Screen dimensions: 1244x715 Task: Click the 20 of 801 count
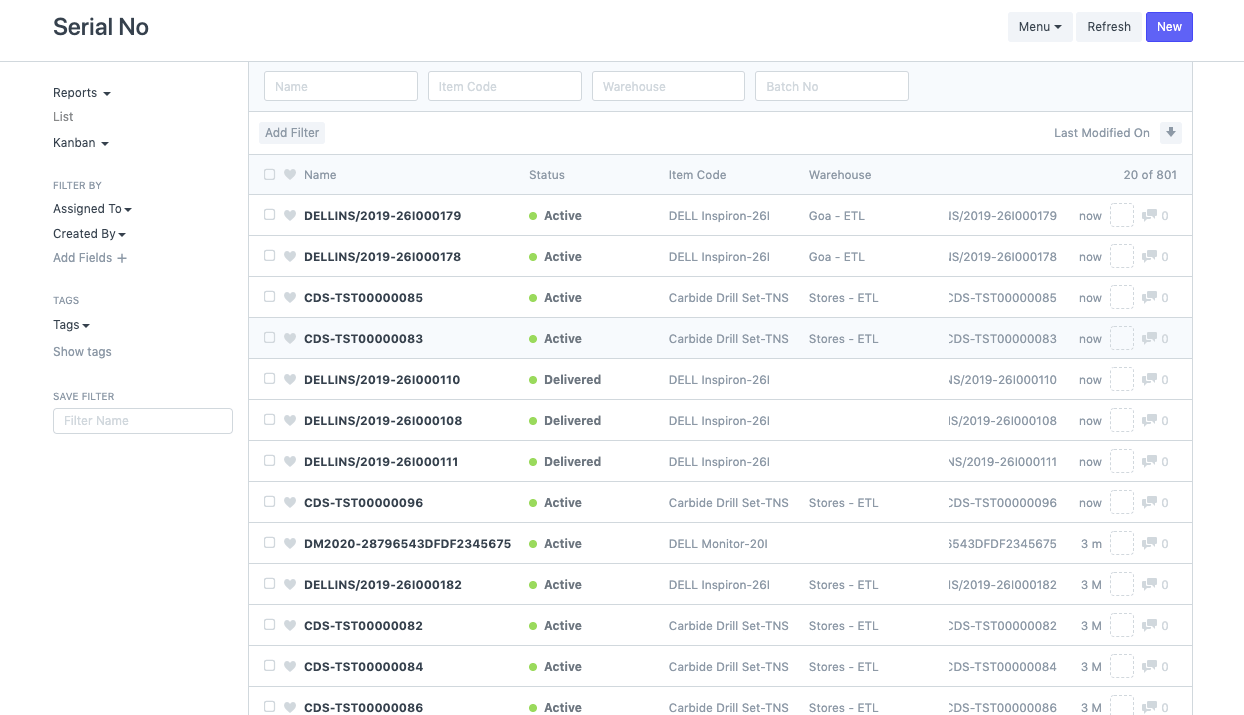point(1150,175)
